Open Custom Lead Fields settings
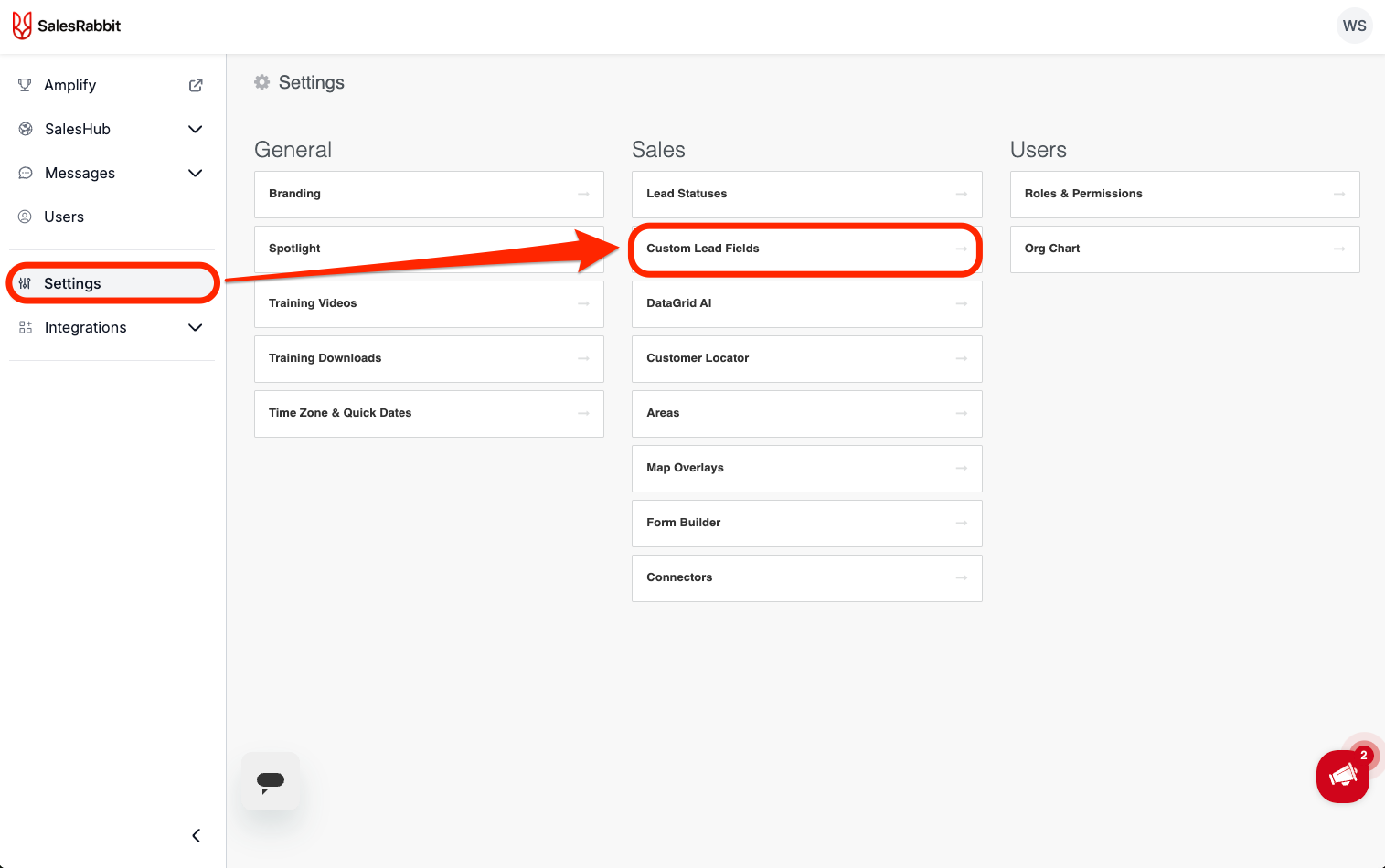This screenshot has width=1385, height=868. click(807, 249)
